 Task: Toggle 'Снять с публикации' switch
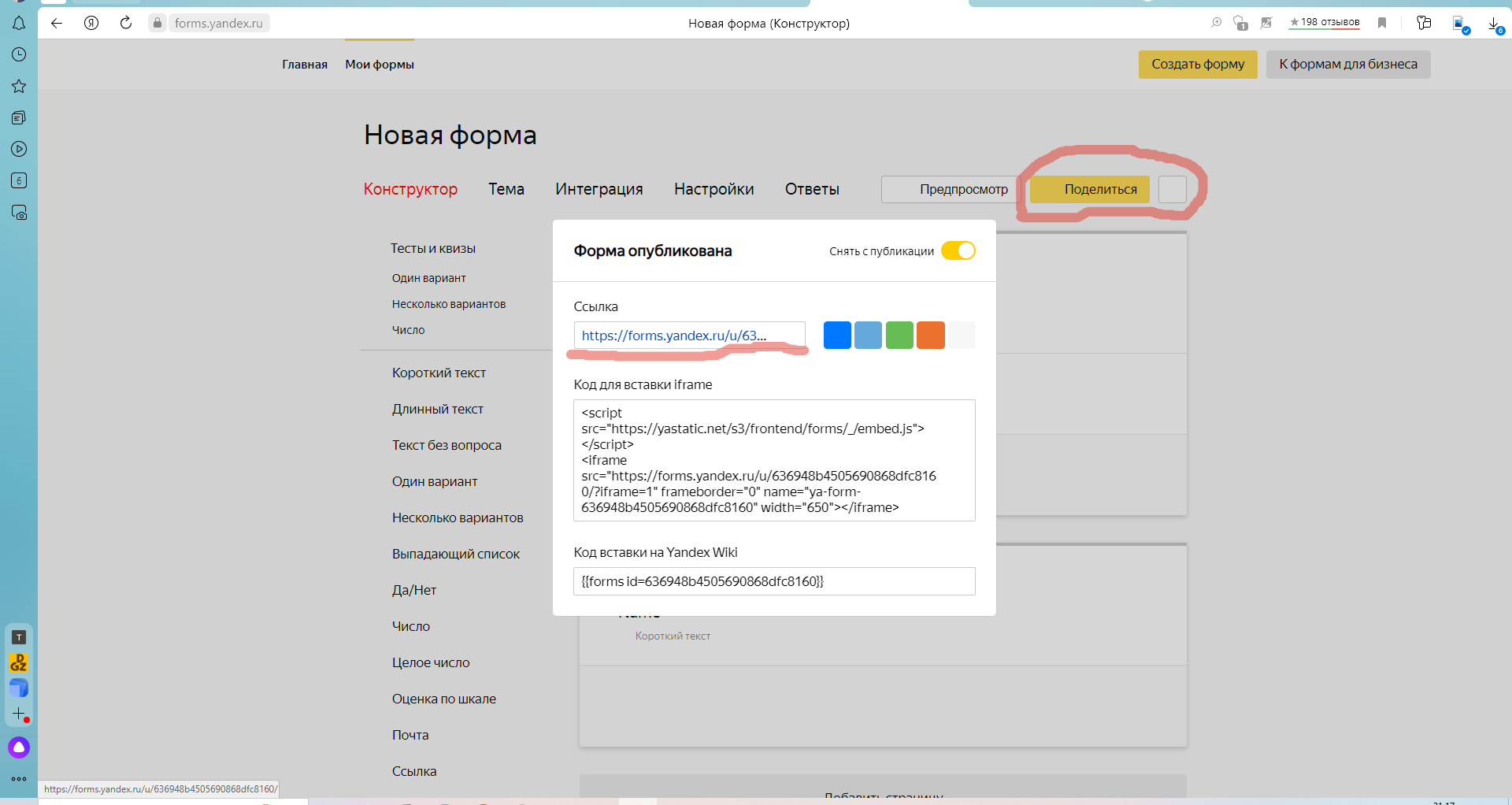tap(958, 250)
